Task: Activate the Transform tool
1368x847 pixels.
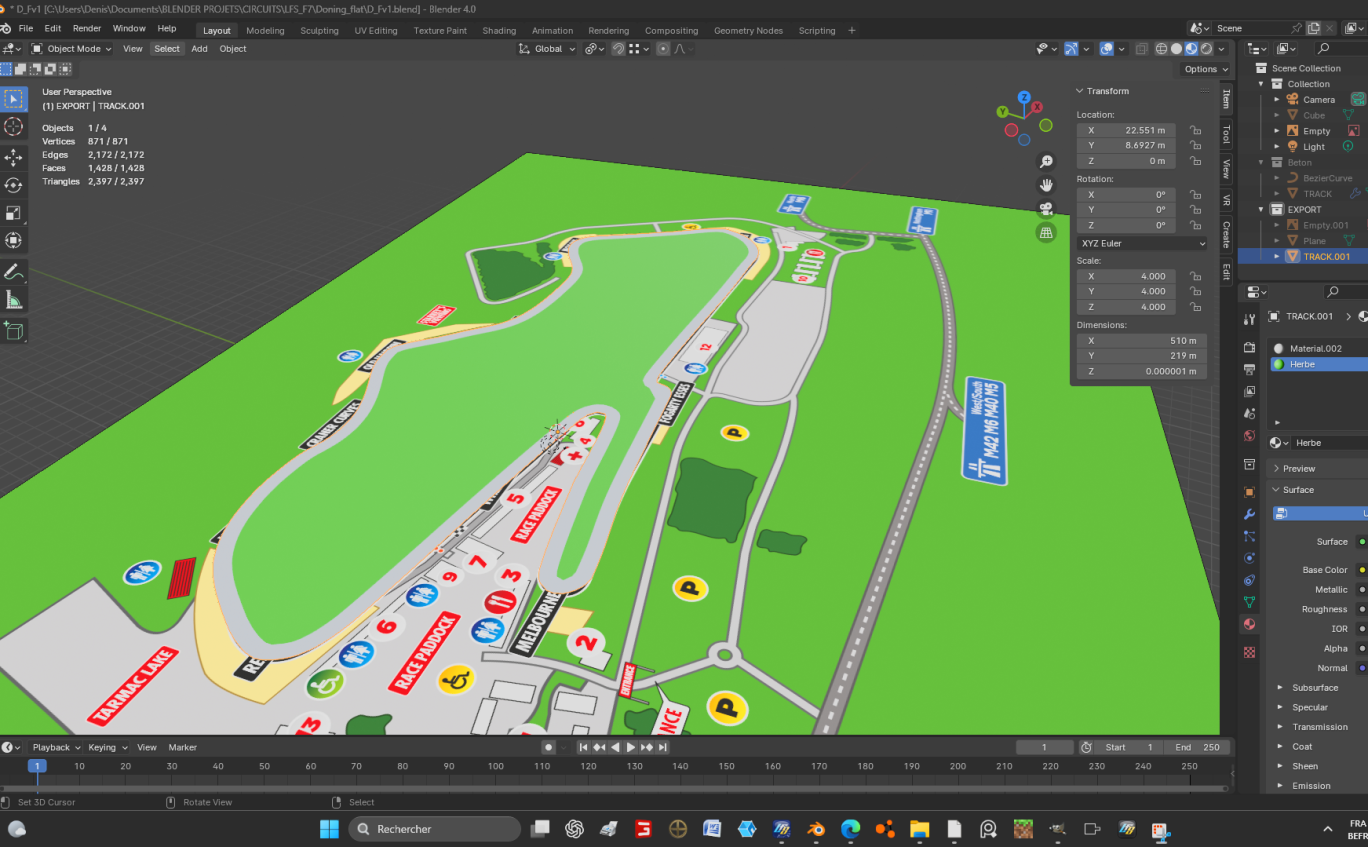Action: (x=14, y=241)
